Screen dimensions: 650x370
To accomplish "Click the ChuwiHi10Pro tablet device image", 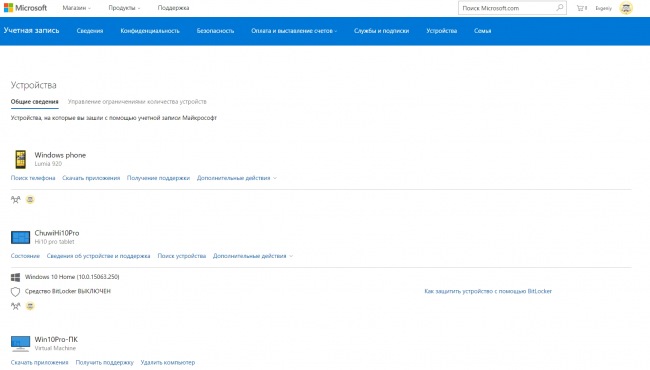I will tap(20, 237).
